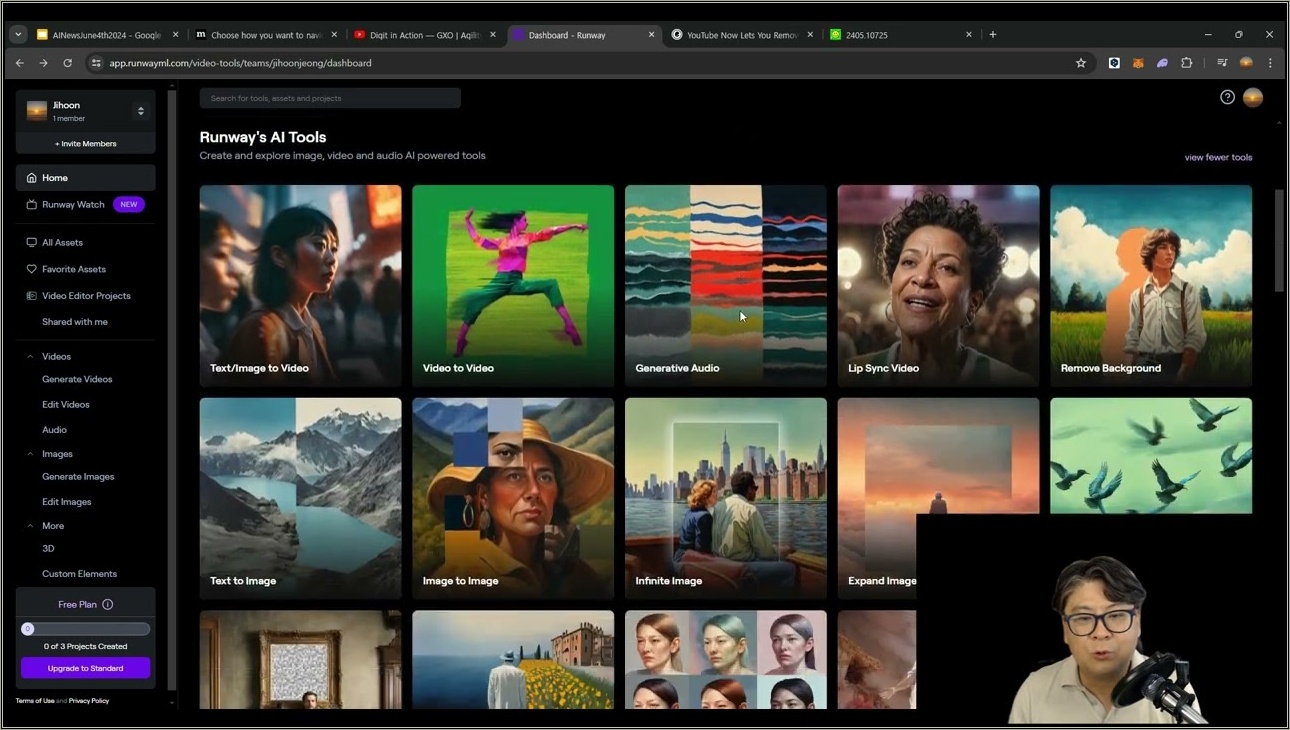Click the Runway account avatar in header
Viewport: 1290px width, 730px height.
(x=1253, y=97)
